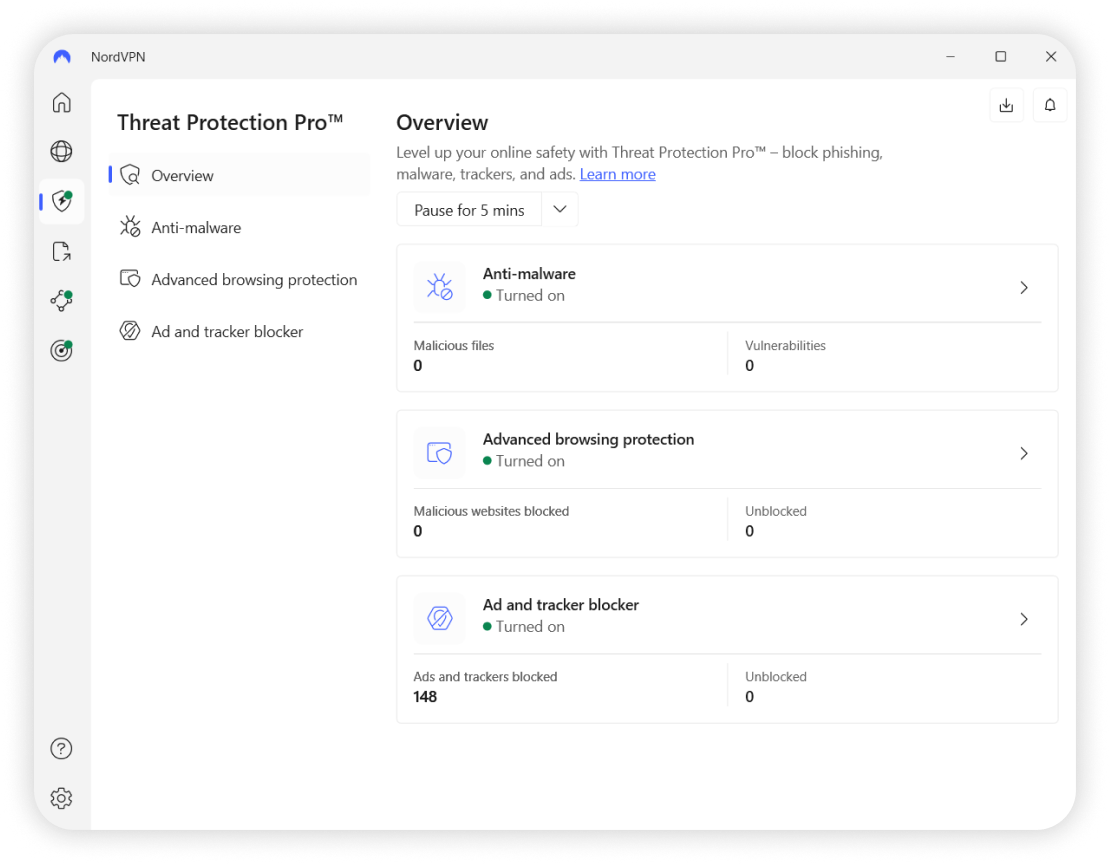Click the download icon at top right
This screenshot has width=1110, height=864.
pos(1006,105)
